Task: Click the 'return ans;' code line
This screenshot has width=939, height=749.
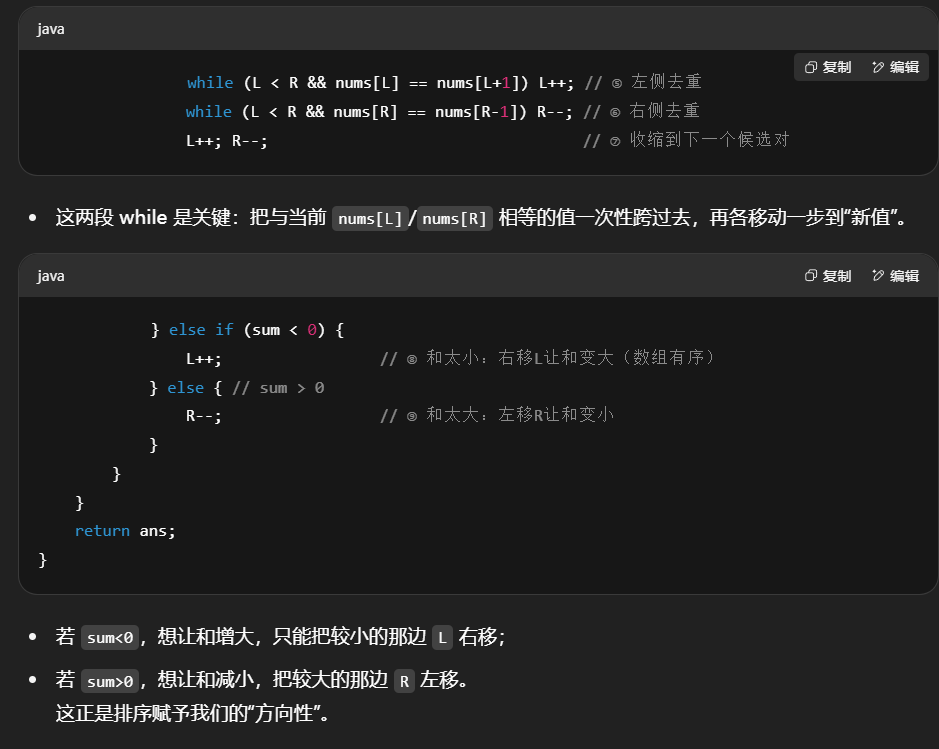Action: click(x=125, y=531)
